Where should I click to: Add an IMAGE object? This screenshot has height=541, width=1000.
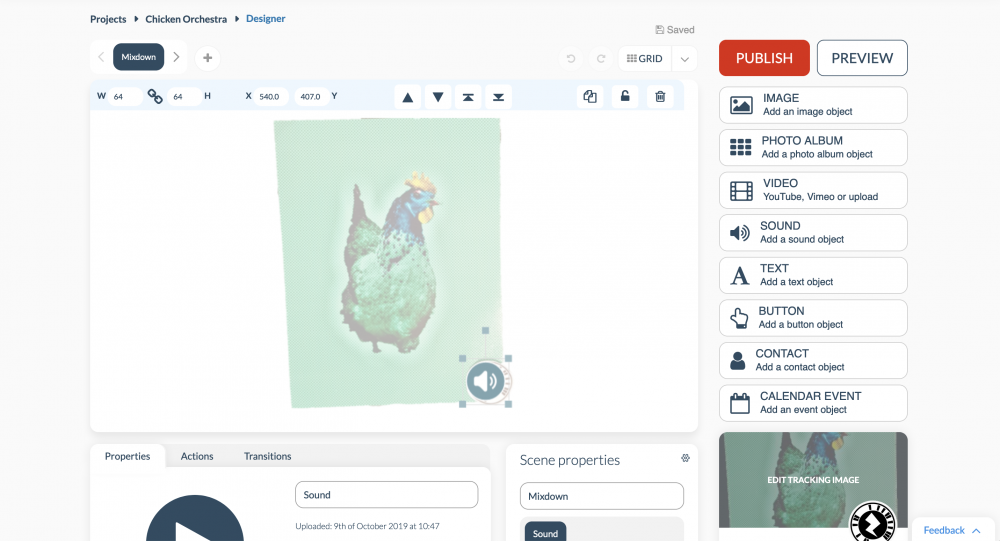(813, 105)
